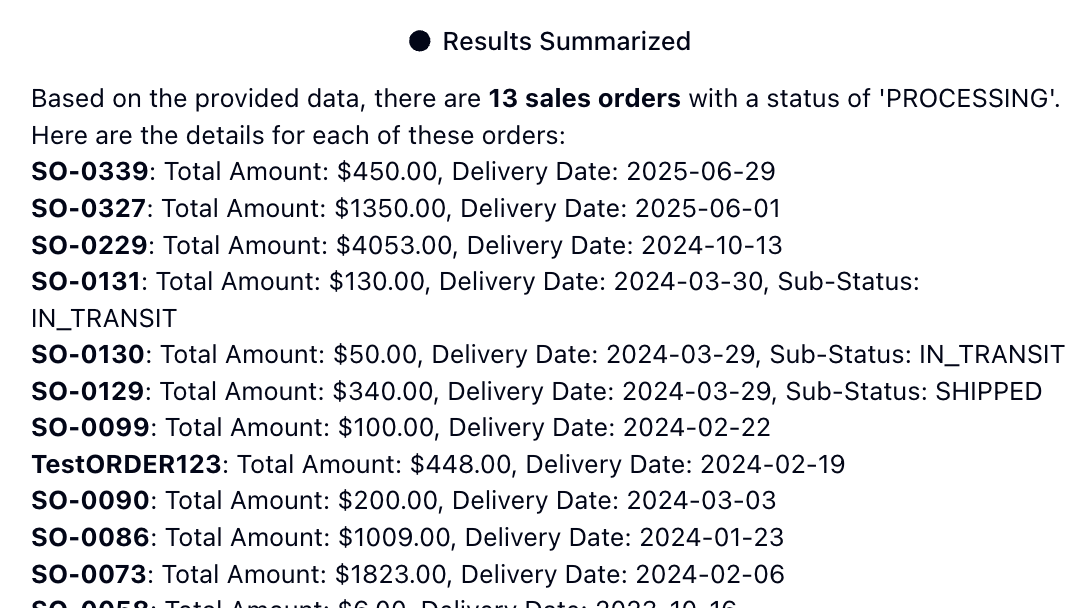Viewport: 1088px width, 608px height.
Task: Click the 'PROCESSING' status text
Action: tap(967, 99)
